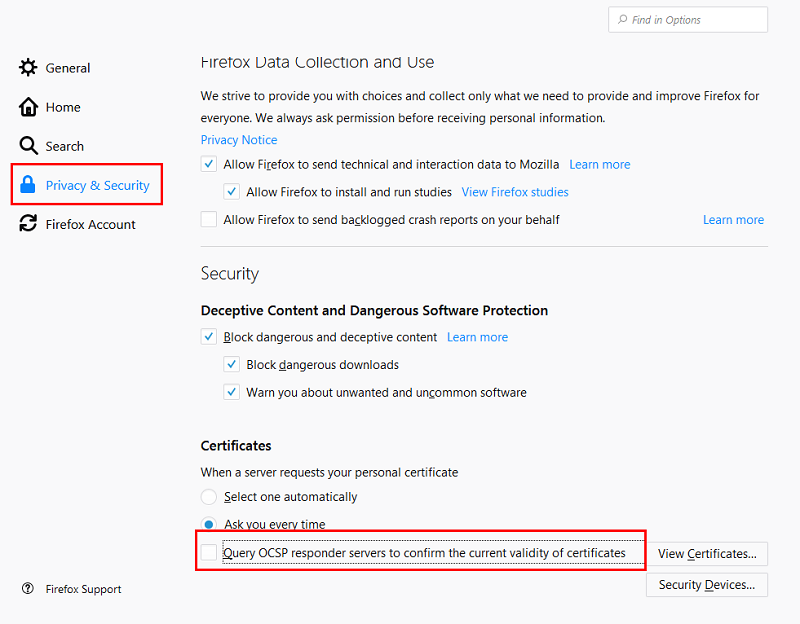The height and width of the screenshot is (624, 800).
Task: Click the View Certificates button
Action: click(707, 554)
